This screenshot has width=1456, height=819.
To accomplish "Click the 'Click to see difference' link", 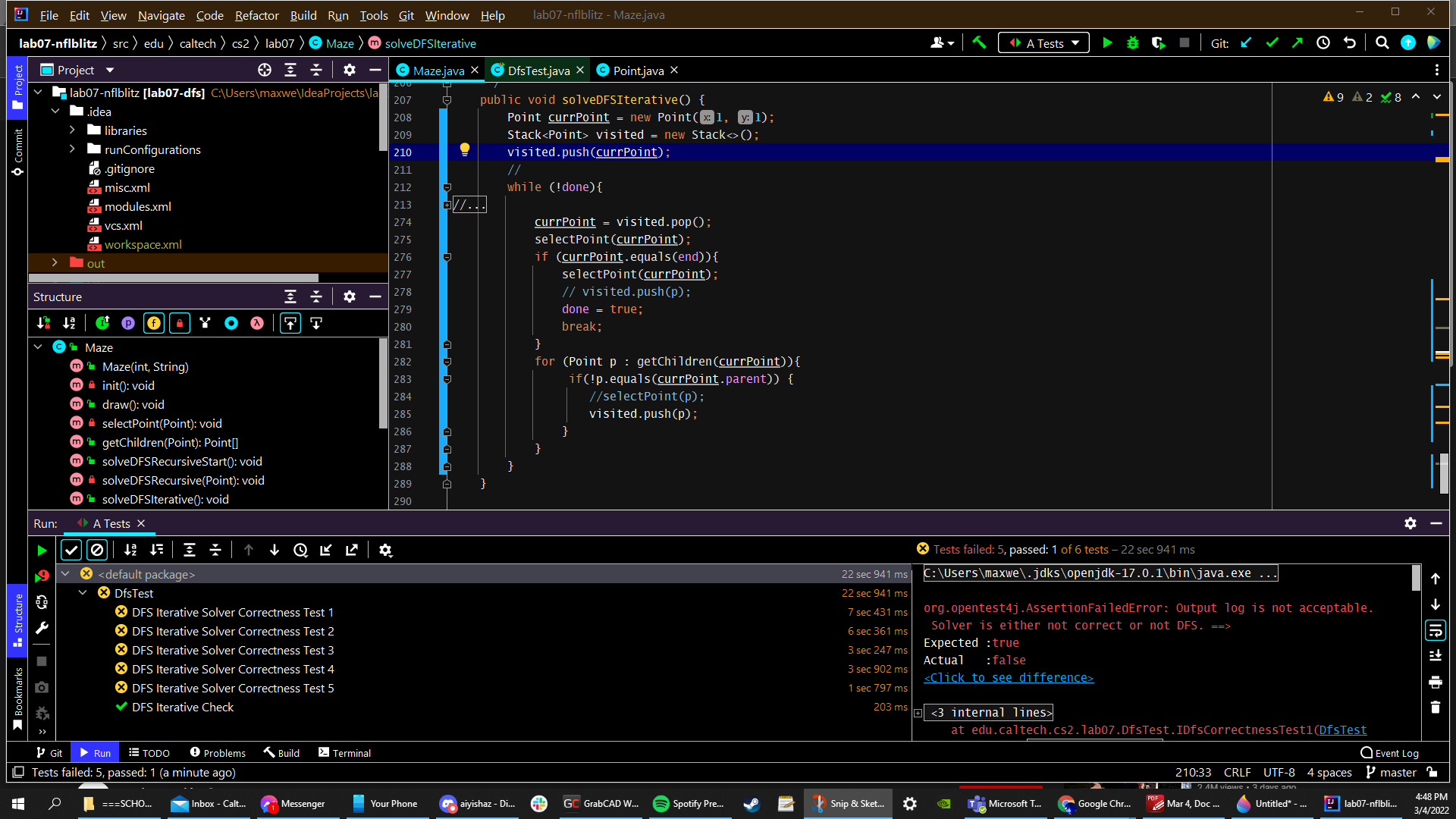I will 1009,678.
